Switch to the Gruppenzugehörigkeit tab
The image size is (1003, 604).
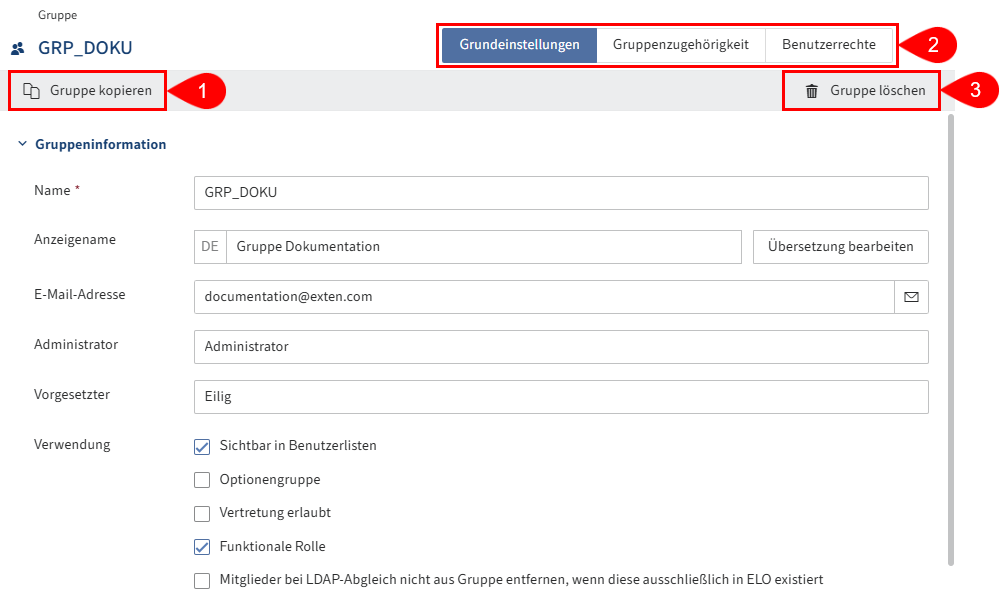[681, 44]
